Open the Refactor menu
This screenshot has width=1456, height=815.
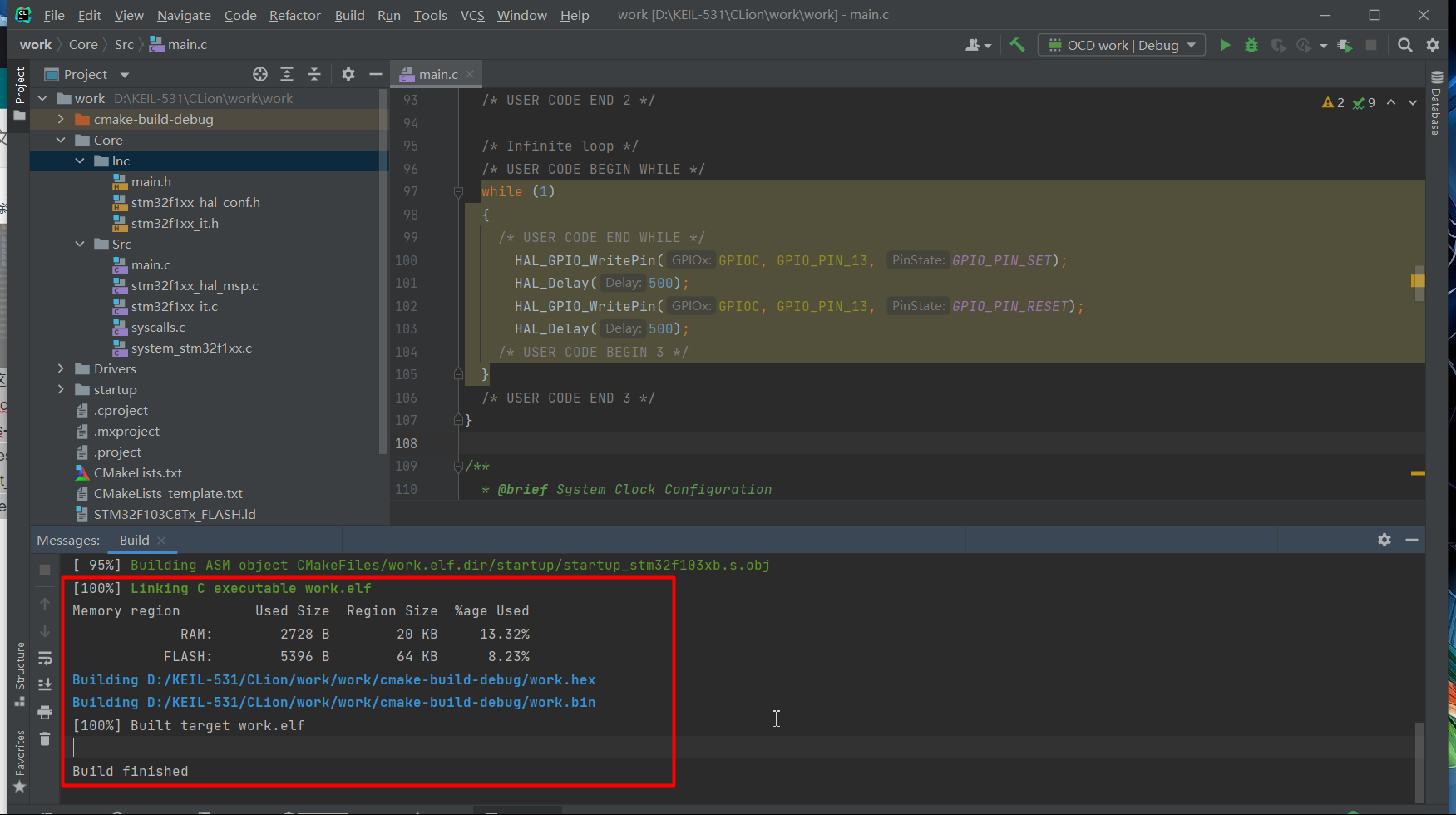coord(294,15)
